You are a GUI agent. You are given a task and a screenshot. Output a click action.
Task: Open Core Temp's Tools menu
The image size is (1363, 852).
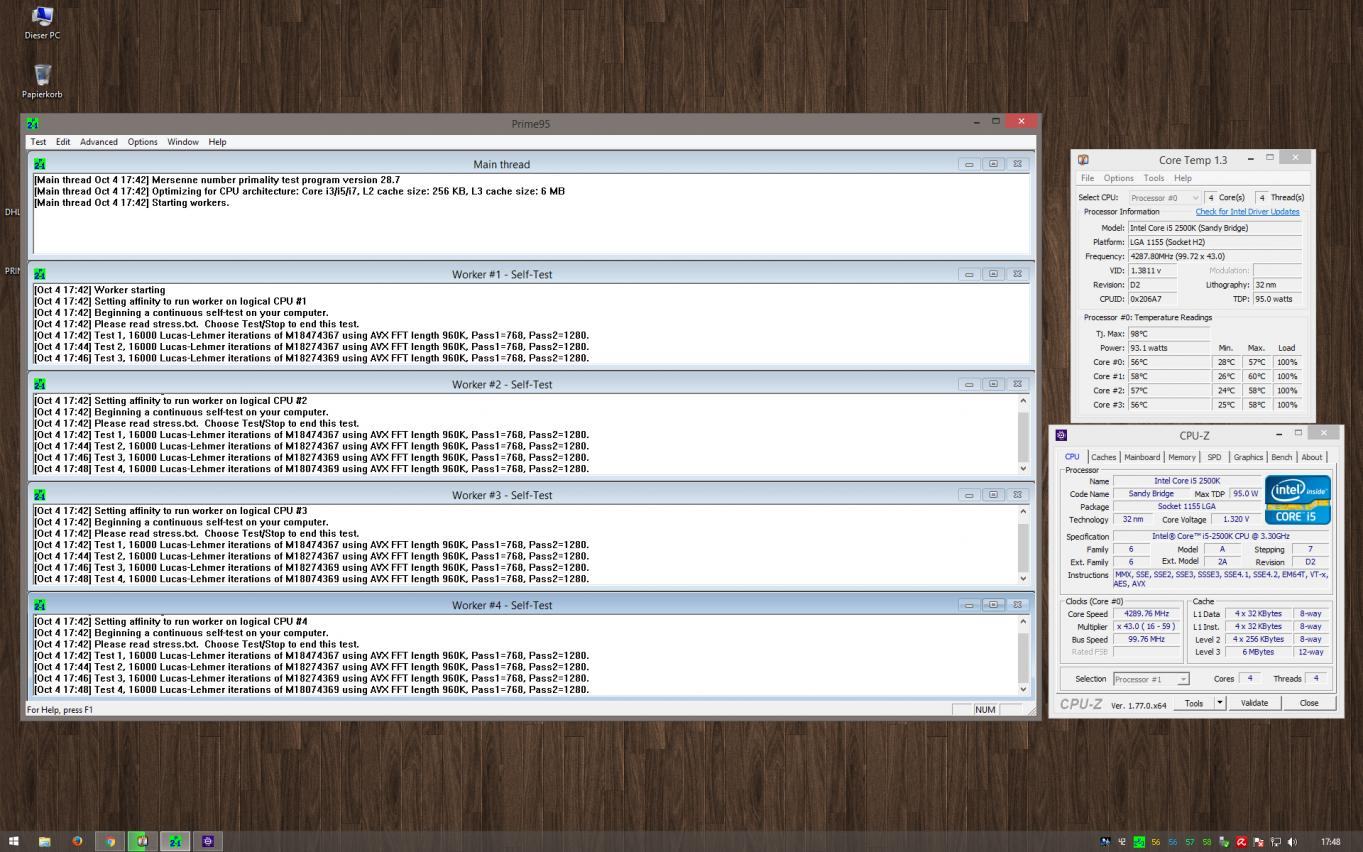tap(1153, 178)
